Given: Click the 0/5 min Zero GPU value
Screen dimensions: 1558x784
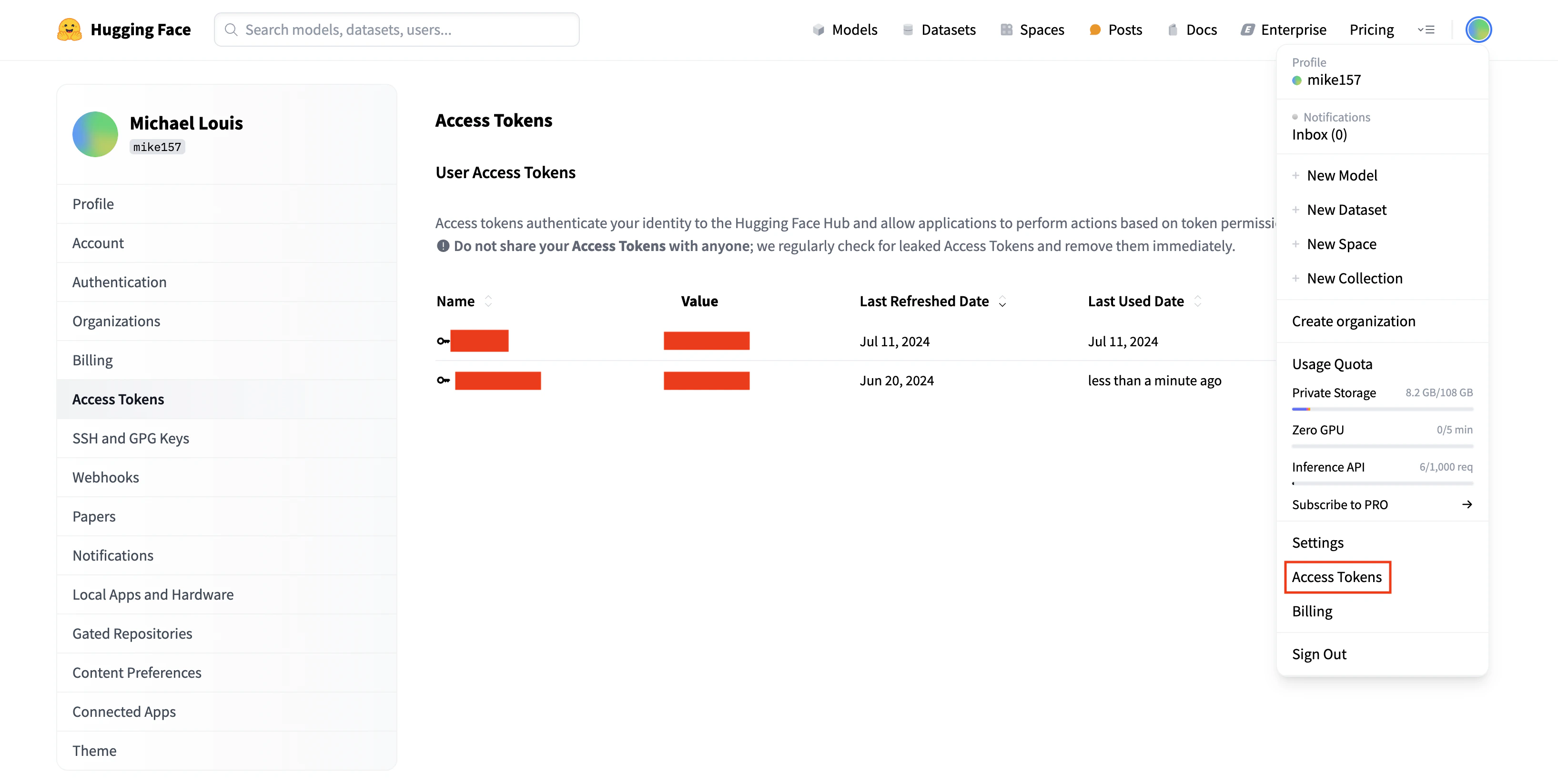Looking at the screenshot, I should coord(1455,430).
